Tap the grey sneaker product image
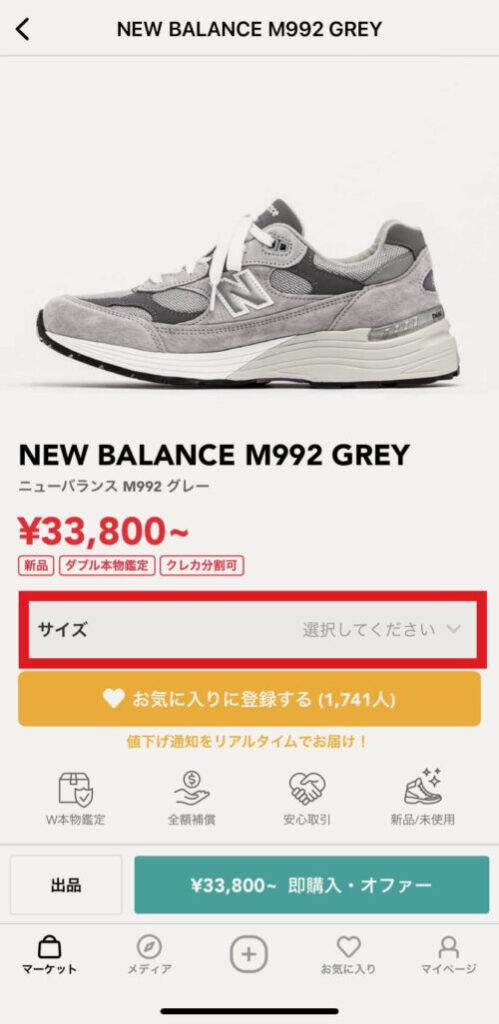Viewport: 499px width, 1024px height. (248, 294)
